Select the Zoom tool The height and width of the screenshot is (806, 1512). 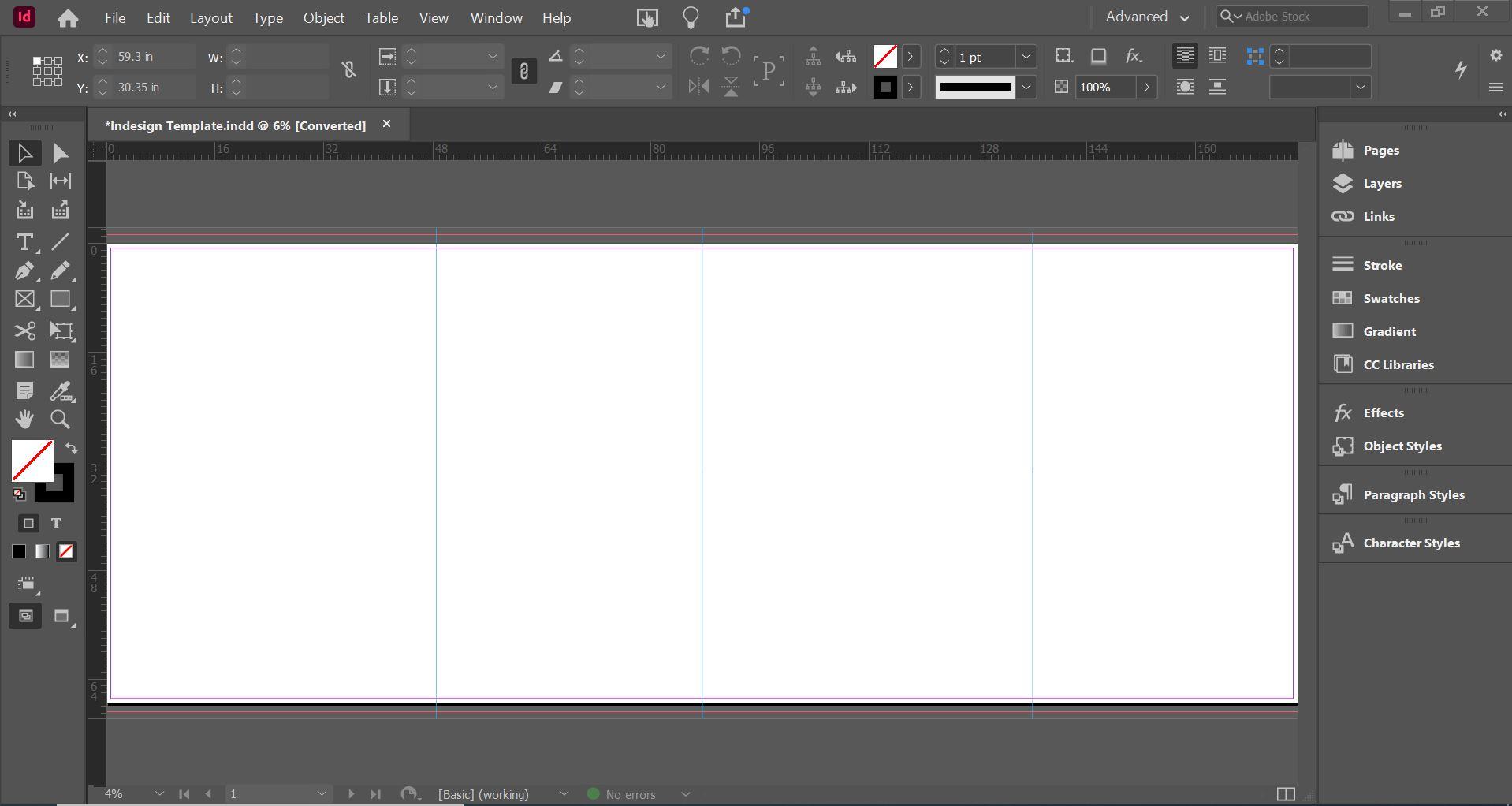click(x=60, y=420)
